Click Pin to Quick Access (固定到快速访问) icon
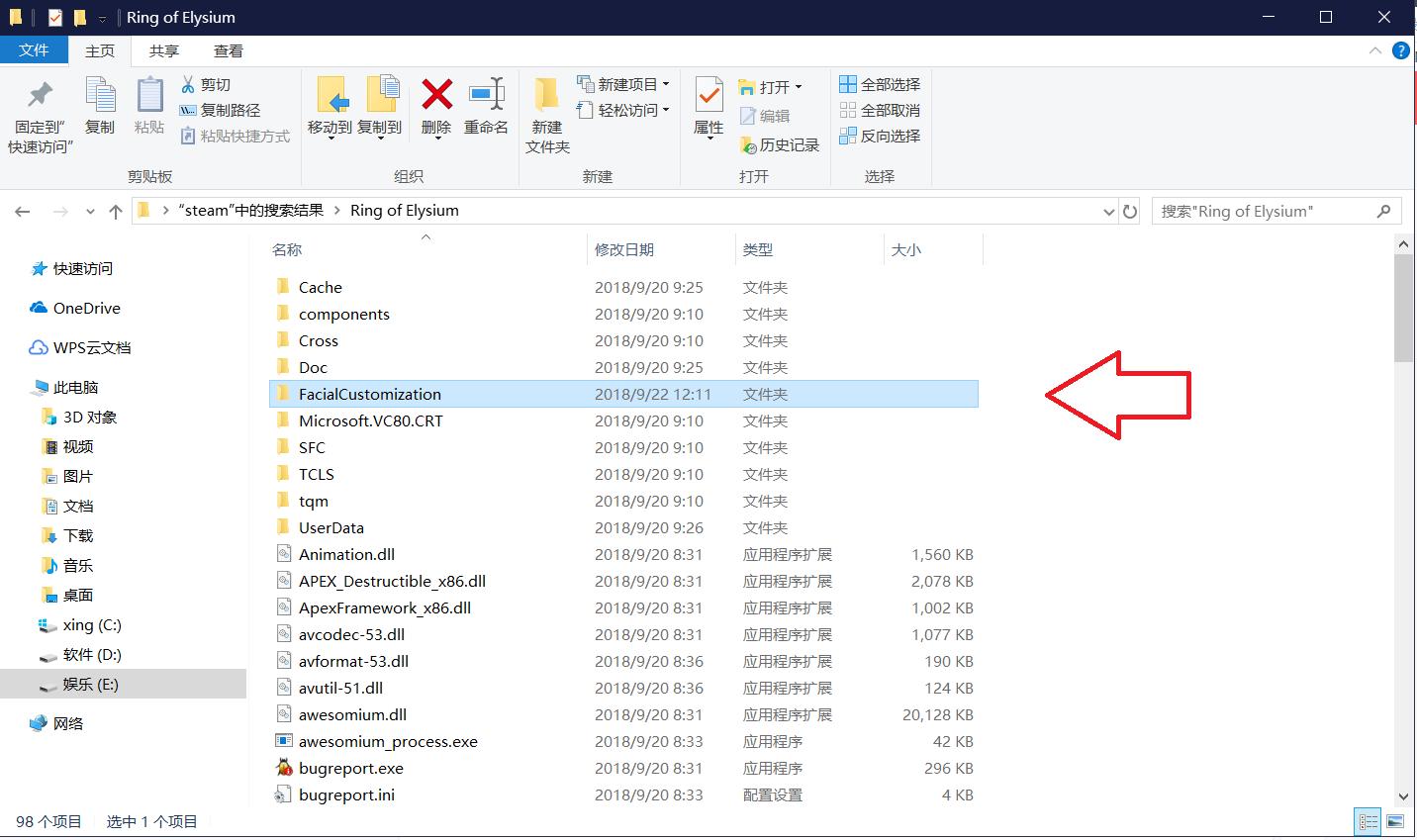Image resolution: width=1417 pixels, height=840 pixels. point(41,96)
